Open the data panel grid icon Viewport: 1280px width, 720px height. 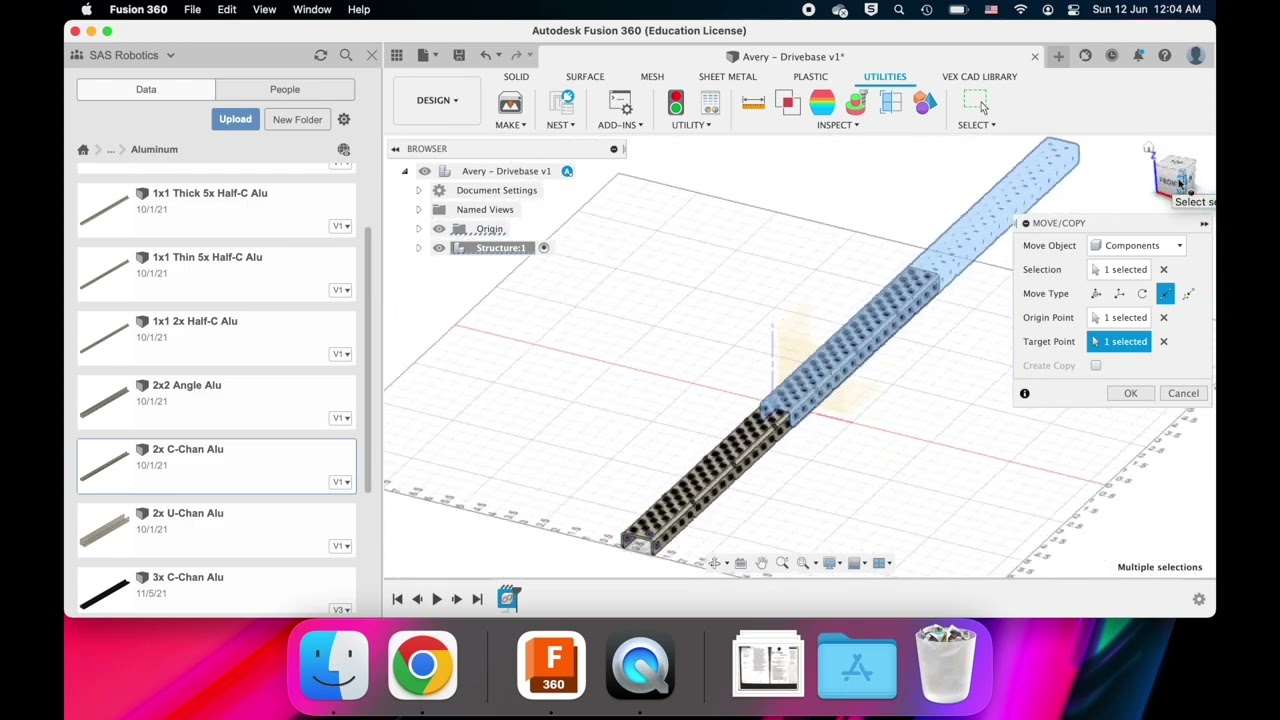[x=397, y=56]
